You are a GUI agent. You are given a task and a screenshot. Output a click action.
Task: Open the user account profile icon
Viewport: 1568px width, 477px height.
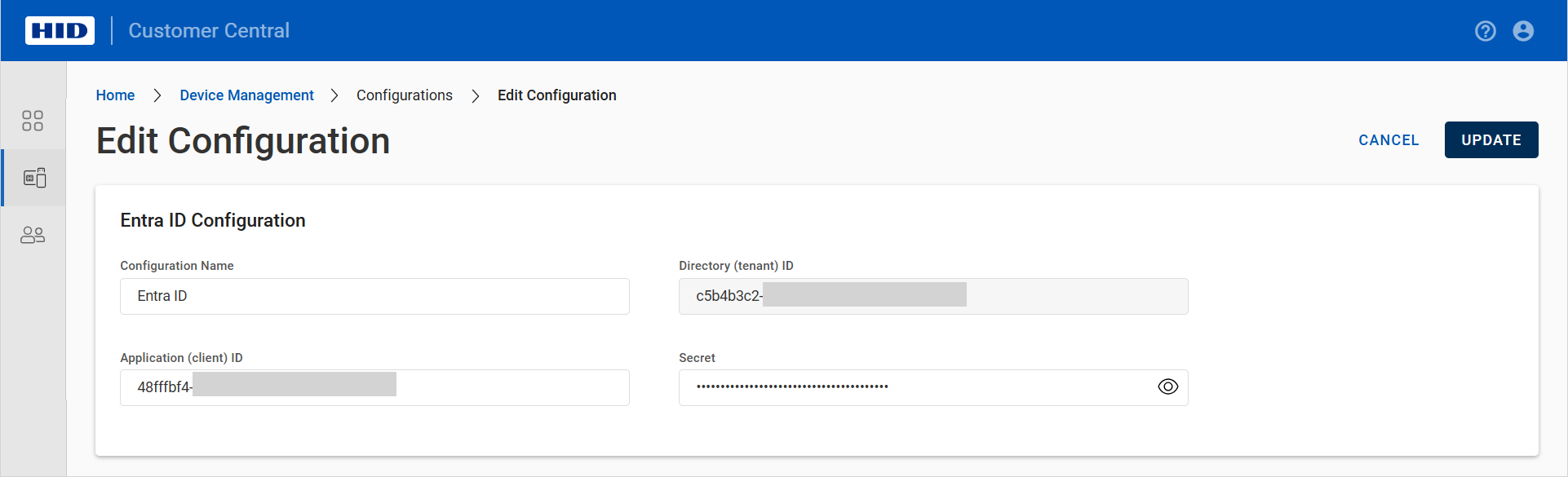[x=1522, y=31]
